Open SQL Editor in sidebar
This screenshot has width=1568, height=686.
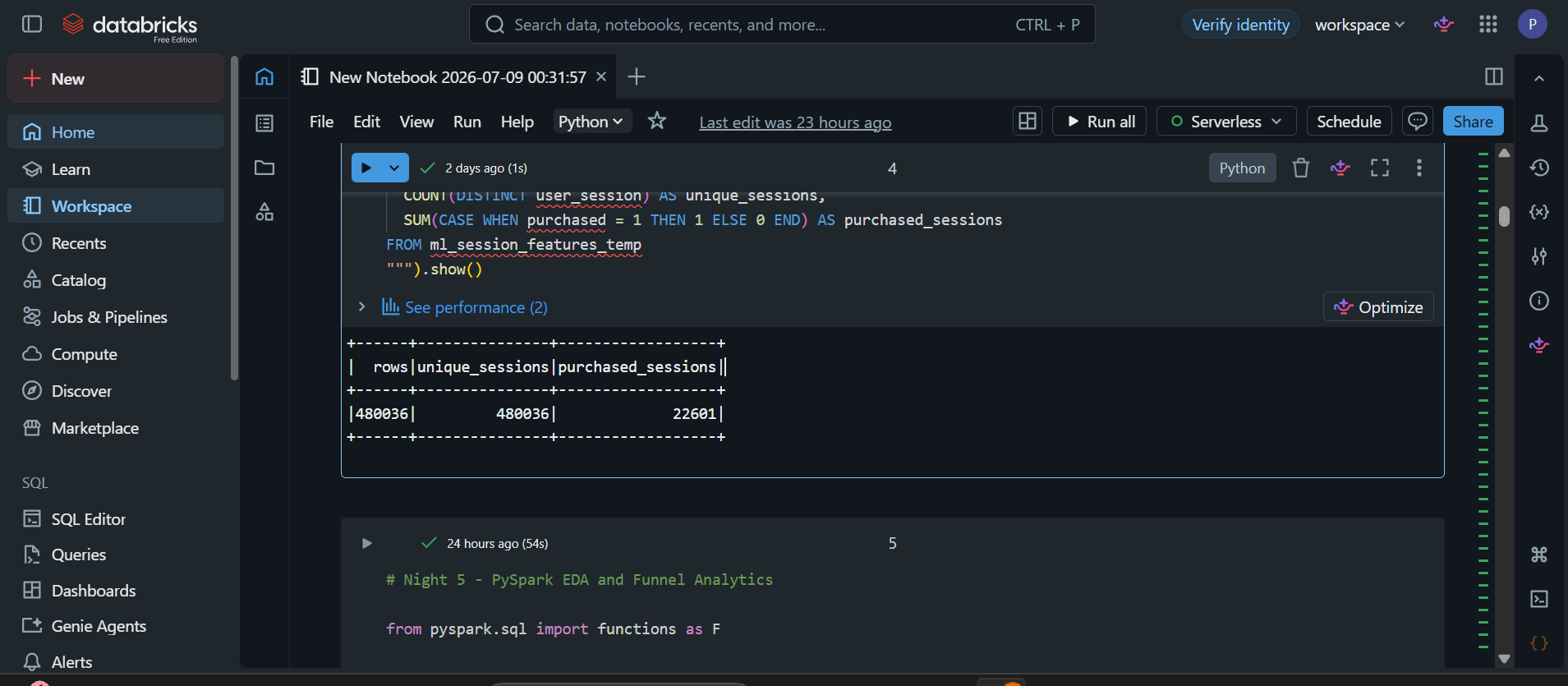click(116, 519)
